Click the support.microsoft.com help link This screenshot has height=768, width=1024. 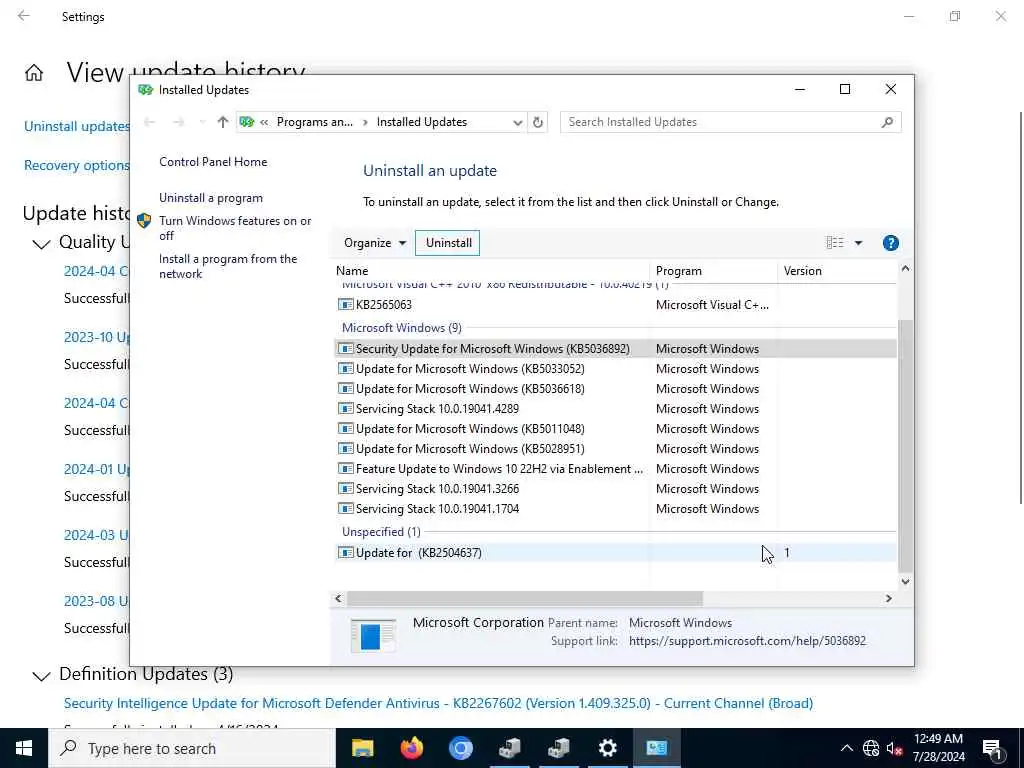(747, 641)
